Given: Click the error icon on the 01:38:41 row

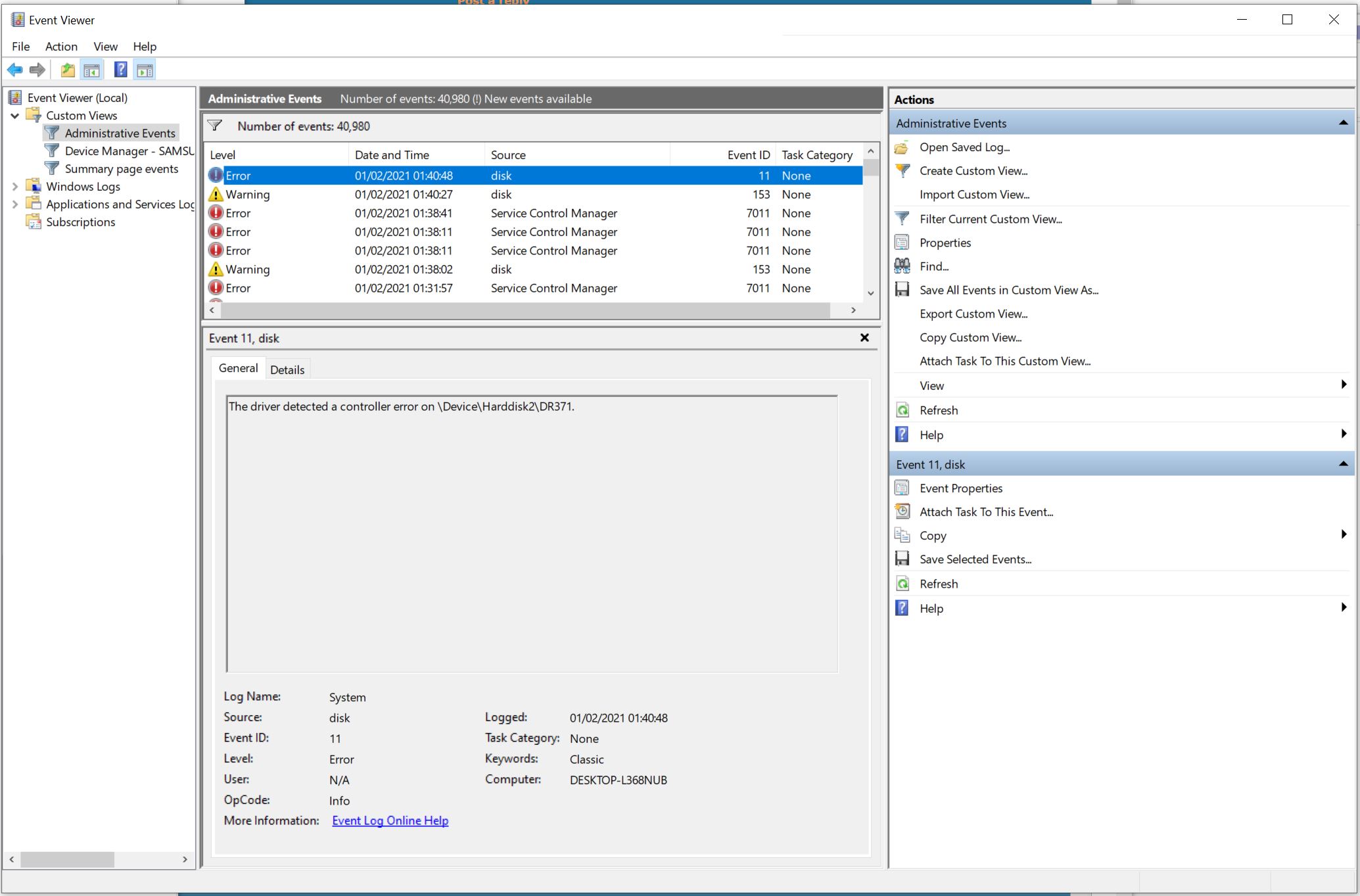Looking at the screenshot, I should (x=216, y=213).
